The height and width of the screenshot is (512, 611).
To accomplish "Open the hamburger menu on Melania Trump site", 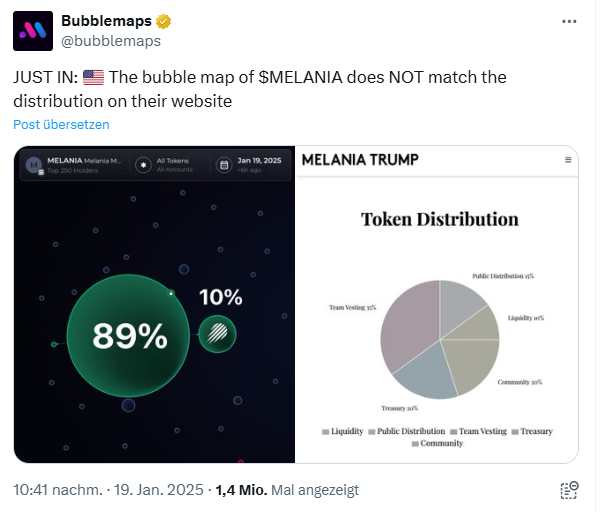I will click(x=568, y=160).
